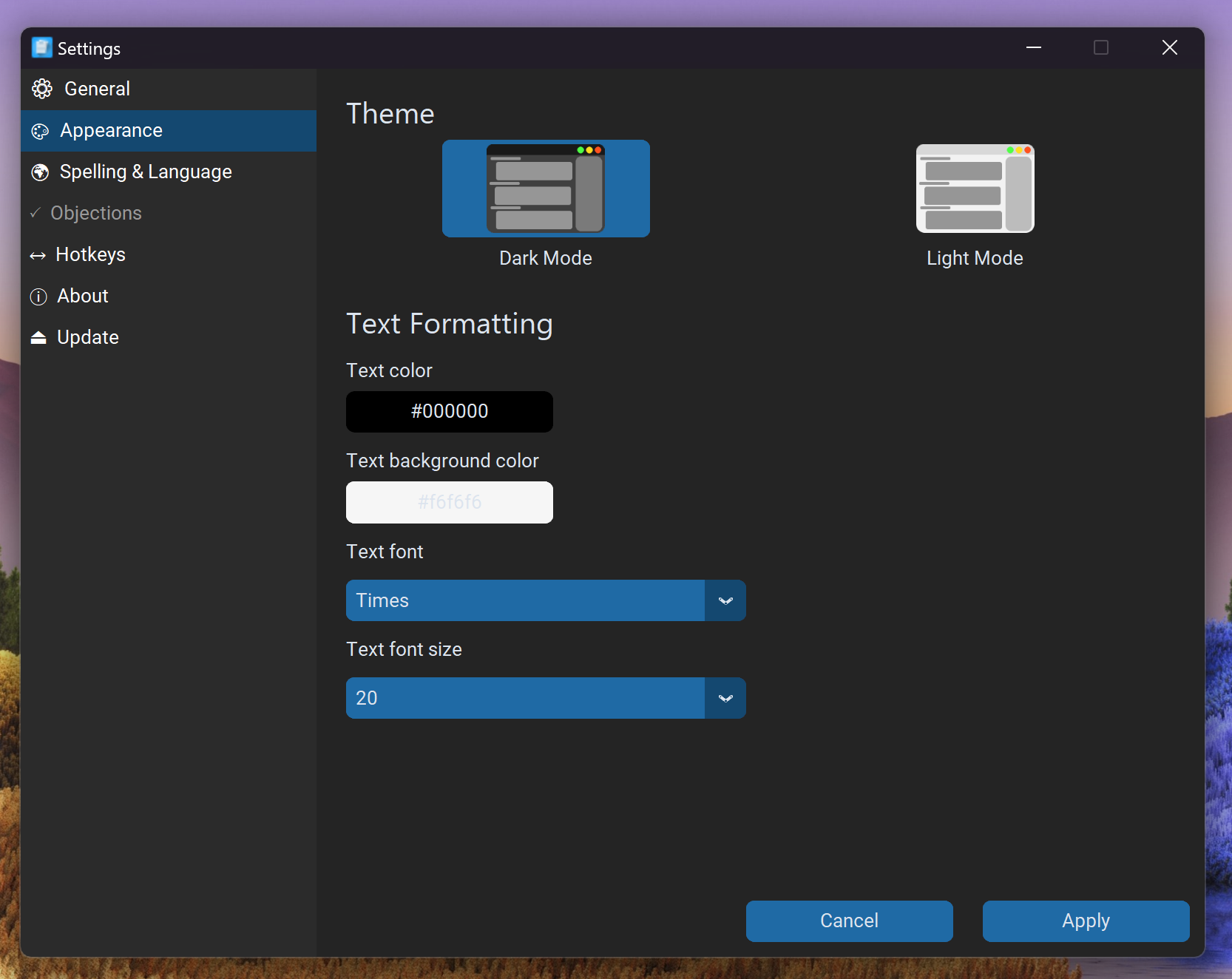Screen dimensions: 1232x979
Task: Click the About info icon
Action: (x=38, y=297)
